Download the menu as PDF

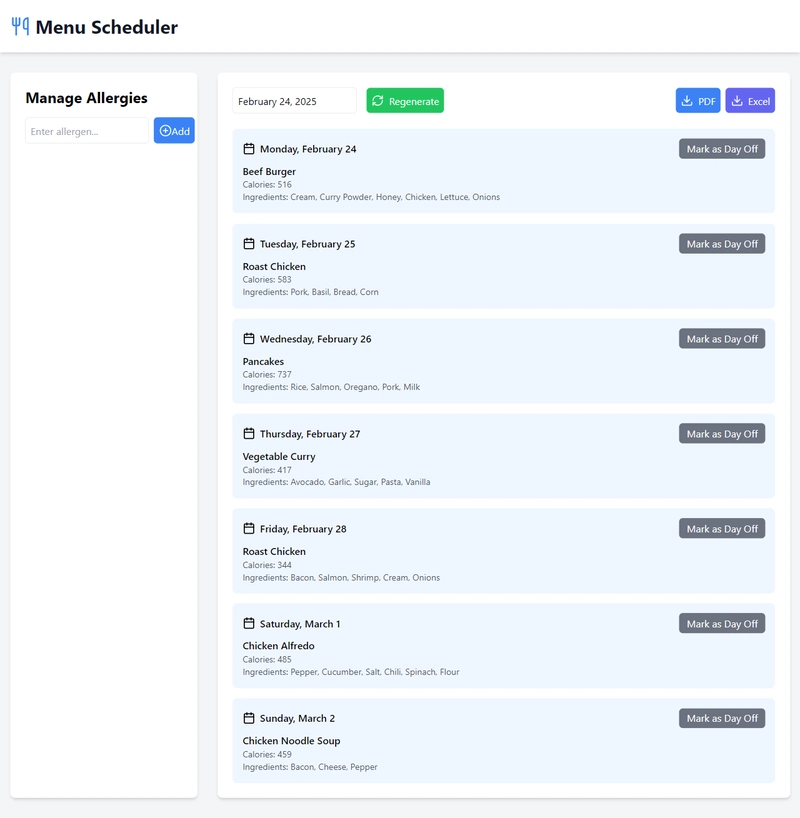coord(698,101)
